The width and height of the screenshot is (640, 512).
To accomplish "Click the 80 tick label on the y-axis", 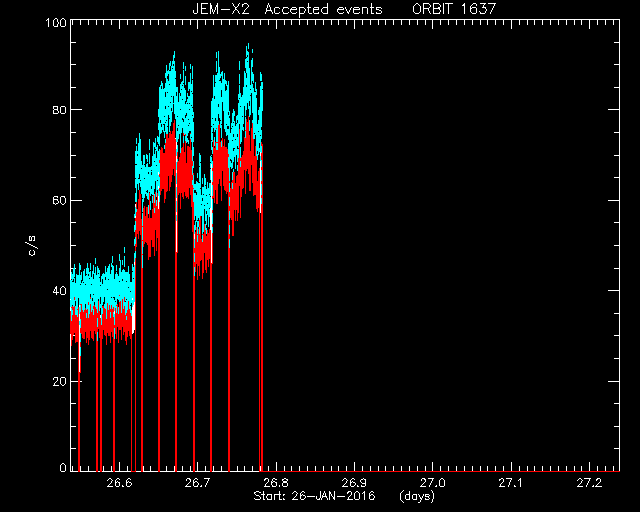I will pos(59,110).
